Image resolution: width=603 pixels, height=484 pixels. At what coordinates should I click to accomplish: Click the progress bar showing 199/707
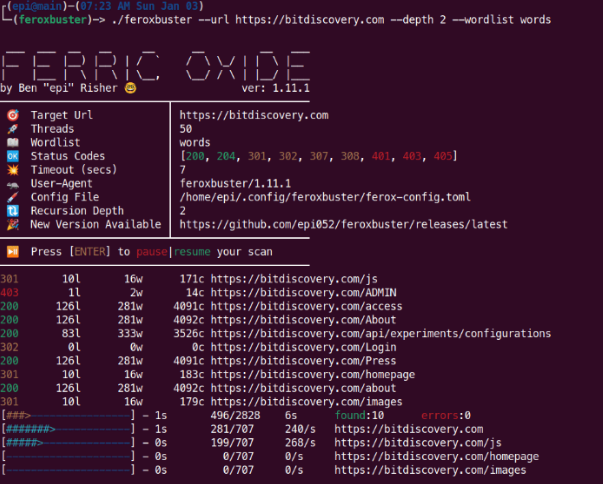[x=68, y=443]
